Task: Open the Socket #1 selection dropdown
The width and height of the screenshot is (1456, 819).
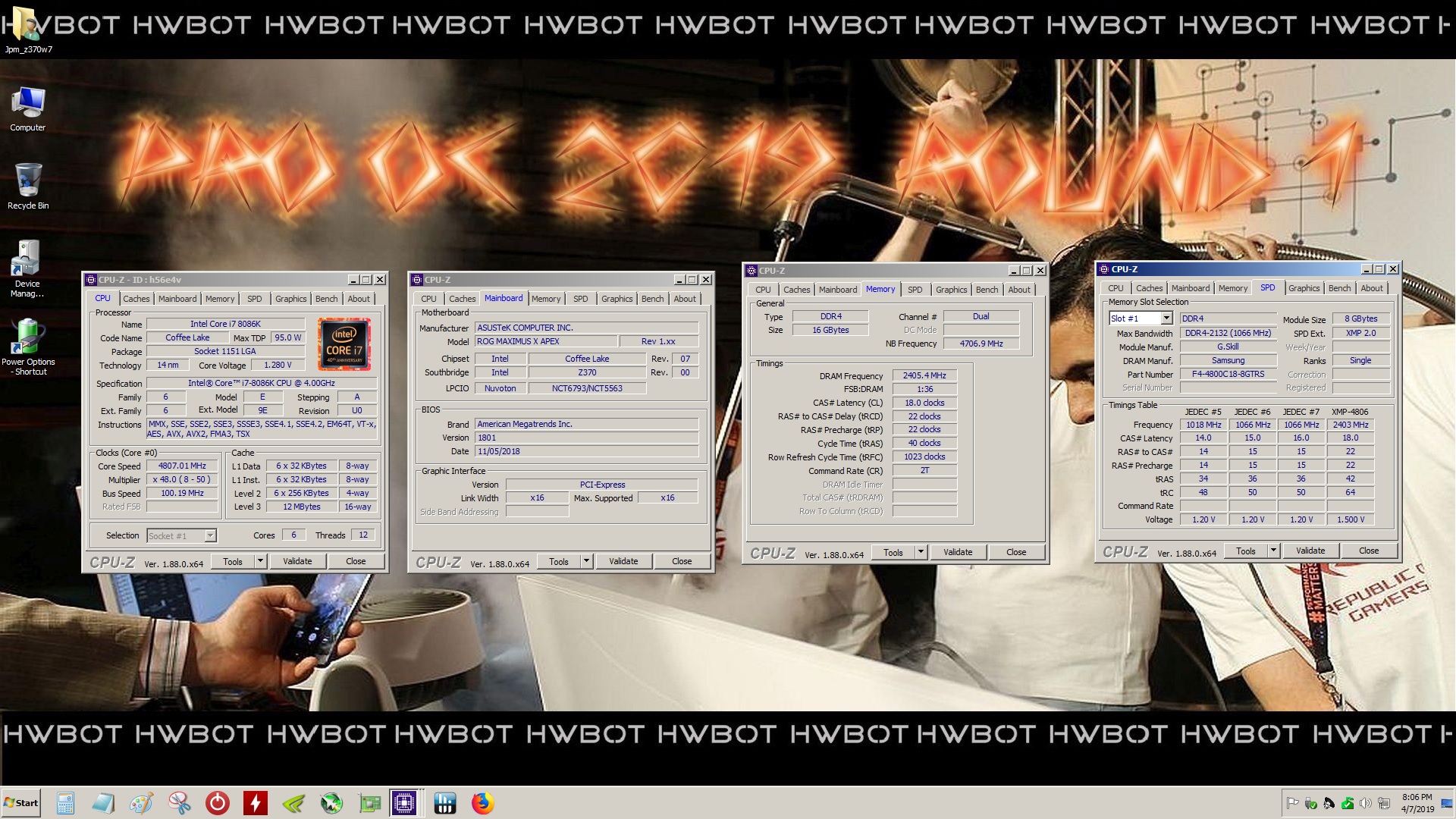Action: (x=181, y=535)
